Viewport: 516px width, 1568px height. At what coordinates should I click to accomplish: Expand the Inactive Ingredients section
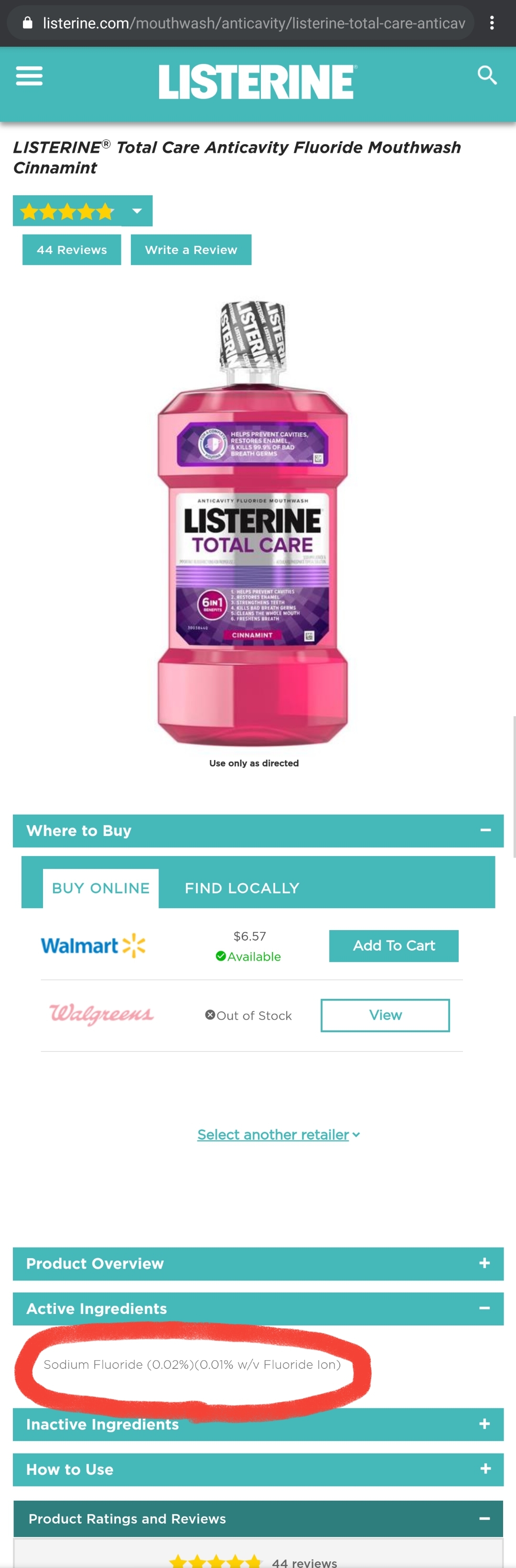point(258,1424)
